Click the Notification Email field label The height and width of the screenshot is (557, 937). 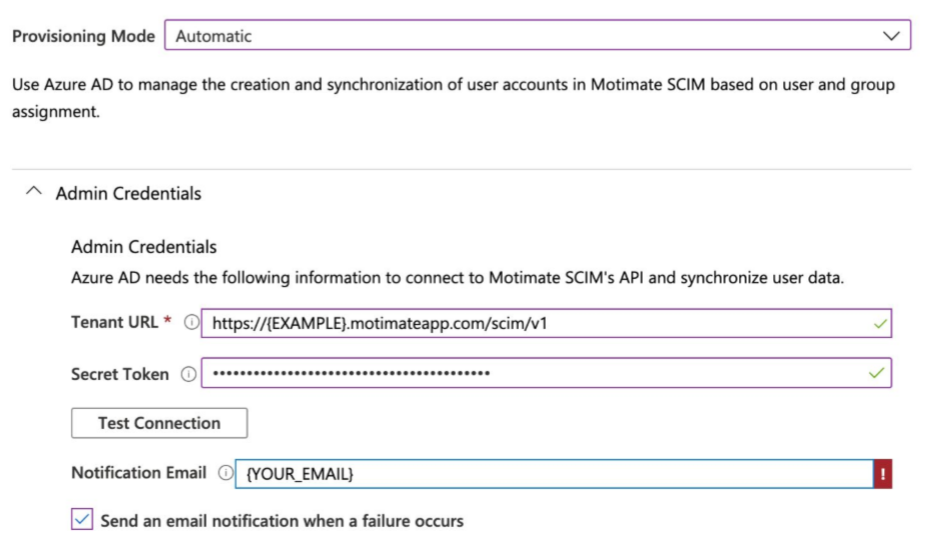point(138,473)
